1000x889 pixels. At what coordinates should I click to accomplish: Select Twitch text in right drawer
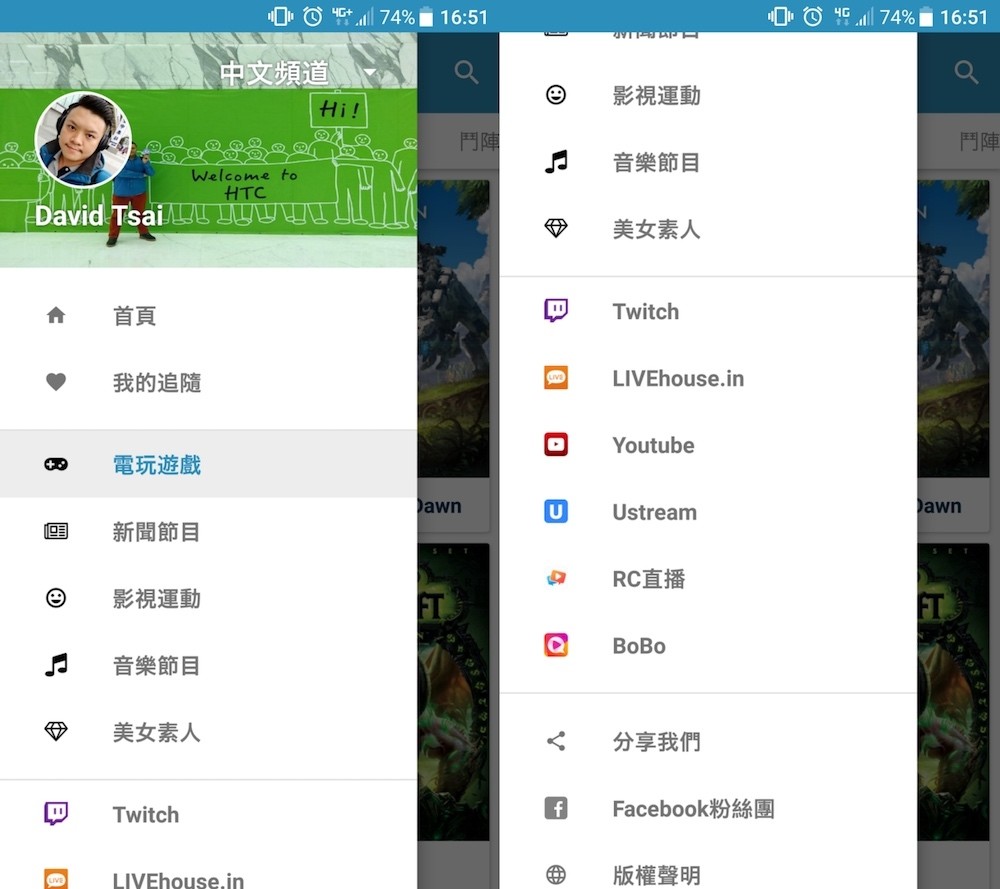point(646,312)
